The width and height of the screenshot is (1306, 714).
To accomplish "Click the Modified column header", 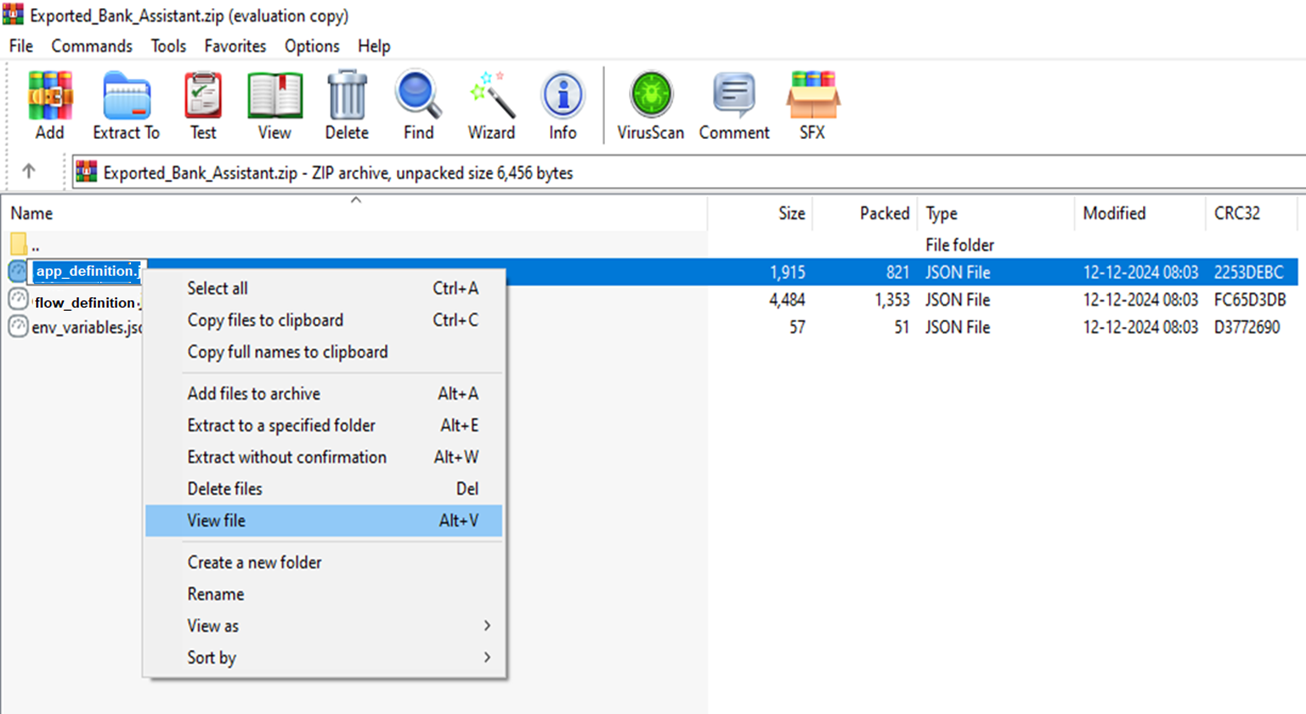I will click(x=1139, y=213).
